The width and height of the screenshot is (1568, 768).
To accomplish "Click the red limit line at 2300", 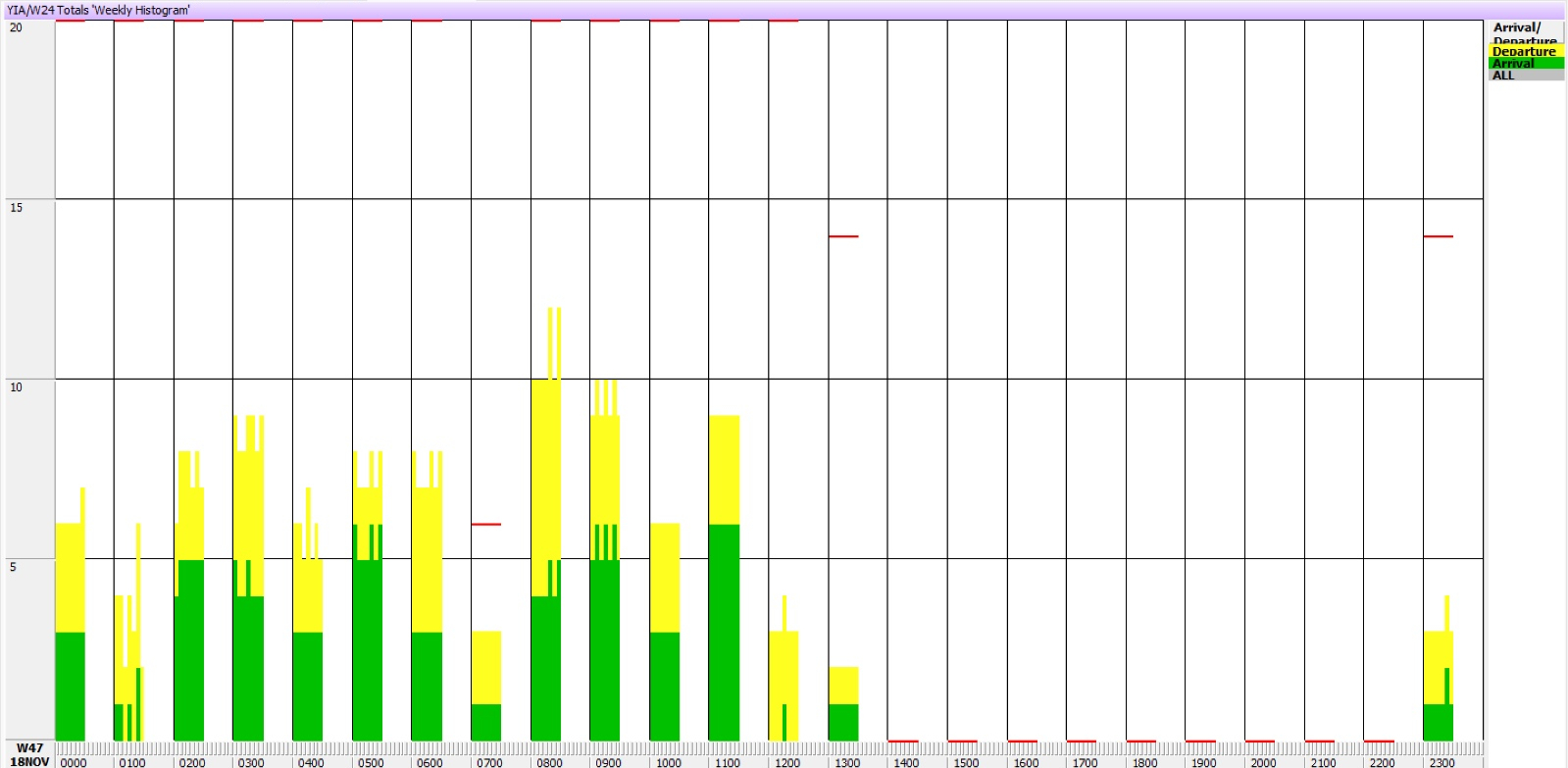I will pos(1438,236).
